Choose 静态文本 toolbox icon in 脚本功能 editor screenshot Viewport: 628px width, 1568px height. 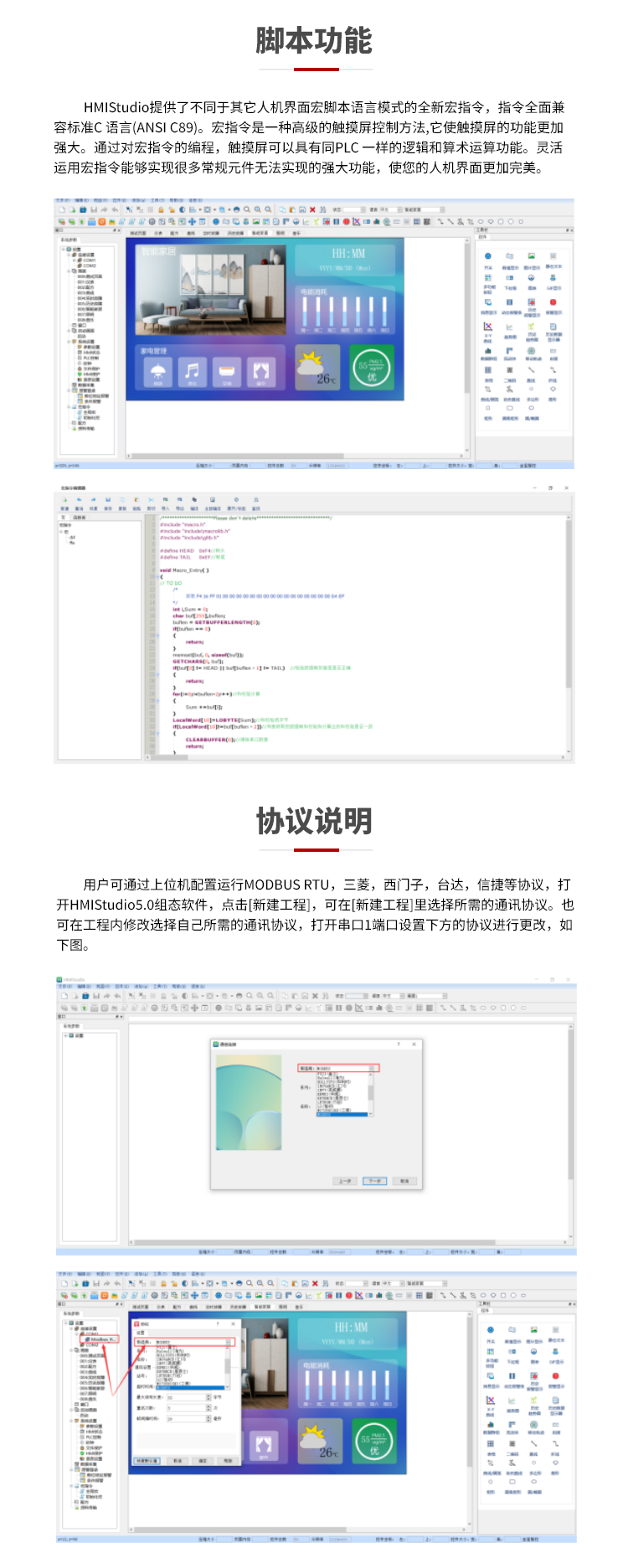tap(553, 257)
